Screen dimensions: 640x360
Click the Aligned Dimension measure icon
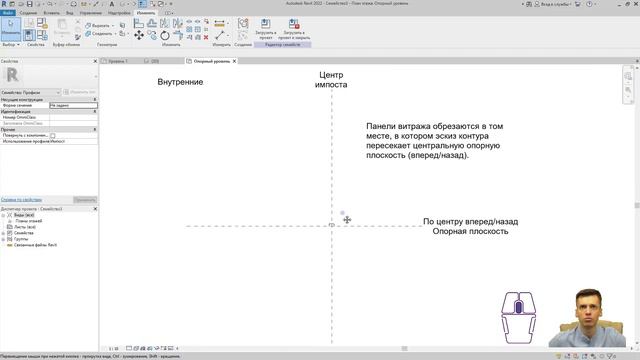pos(220,23)
